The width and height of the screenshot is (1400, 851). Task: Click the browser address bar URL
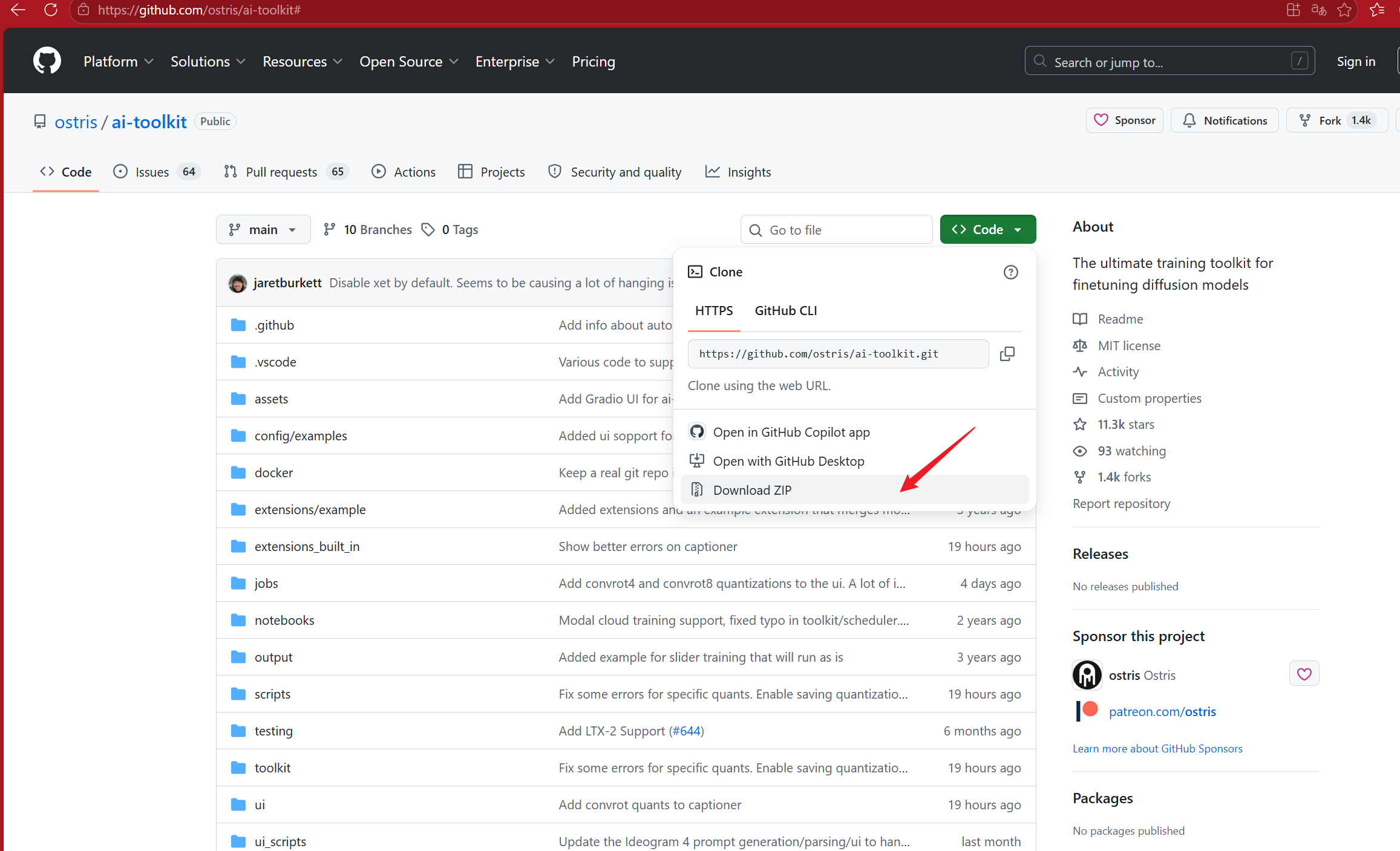(x=199, y=10)
